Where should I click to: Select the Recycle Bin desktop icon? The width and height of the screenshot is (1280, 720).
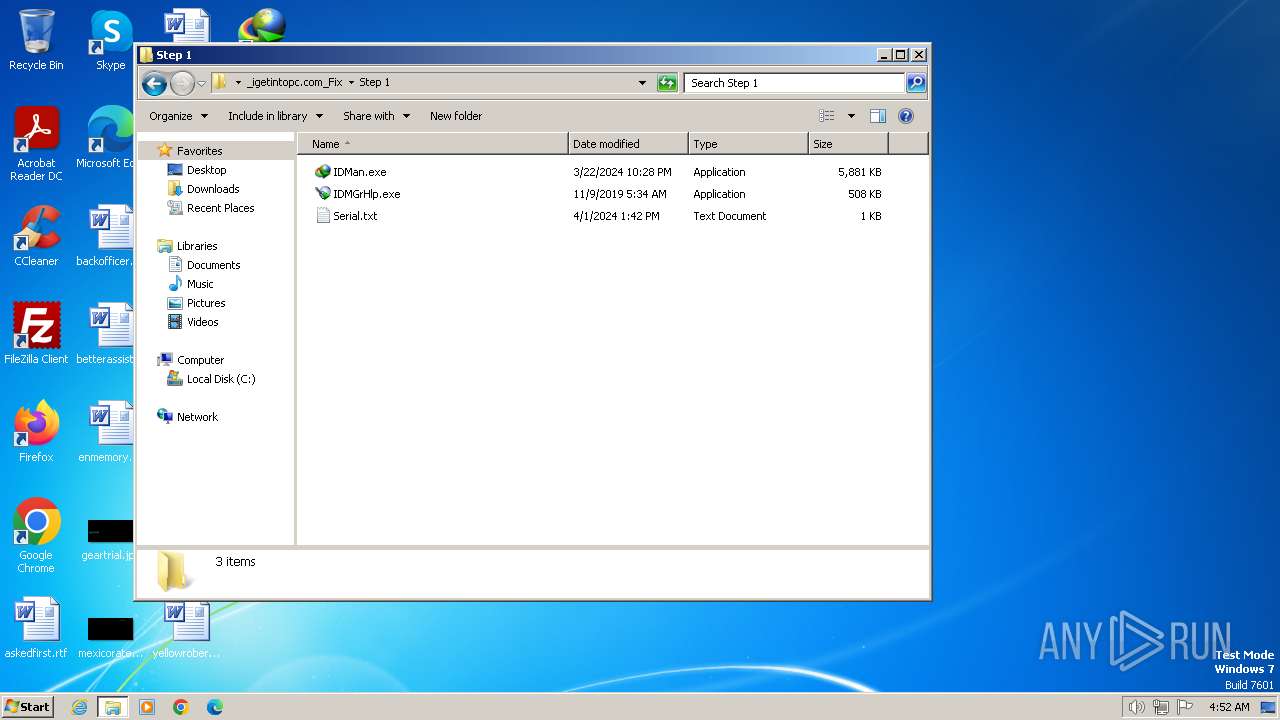[36, 40]
